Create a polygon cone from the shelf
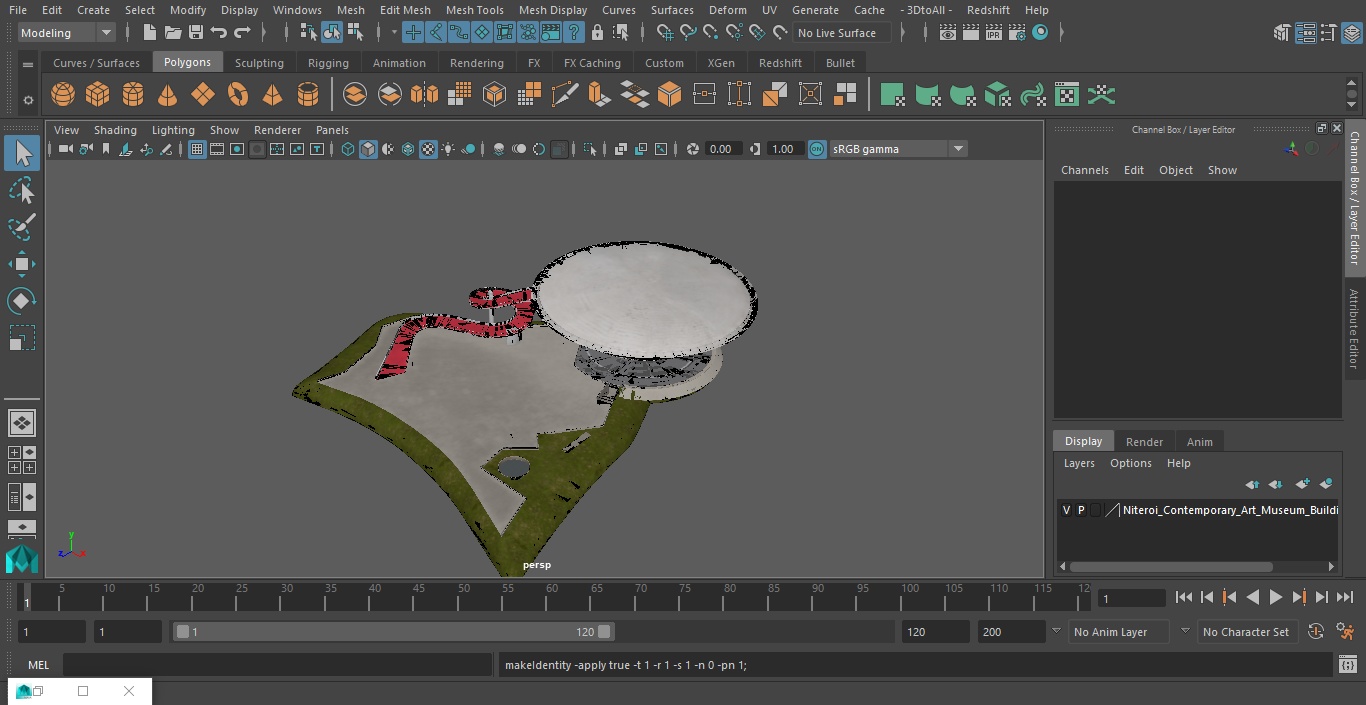The image size is (1366, 705). click(168, 95)
